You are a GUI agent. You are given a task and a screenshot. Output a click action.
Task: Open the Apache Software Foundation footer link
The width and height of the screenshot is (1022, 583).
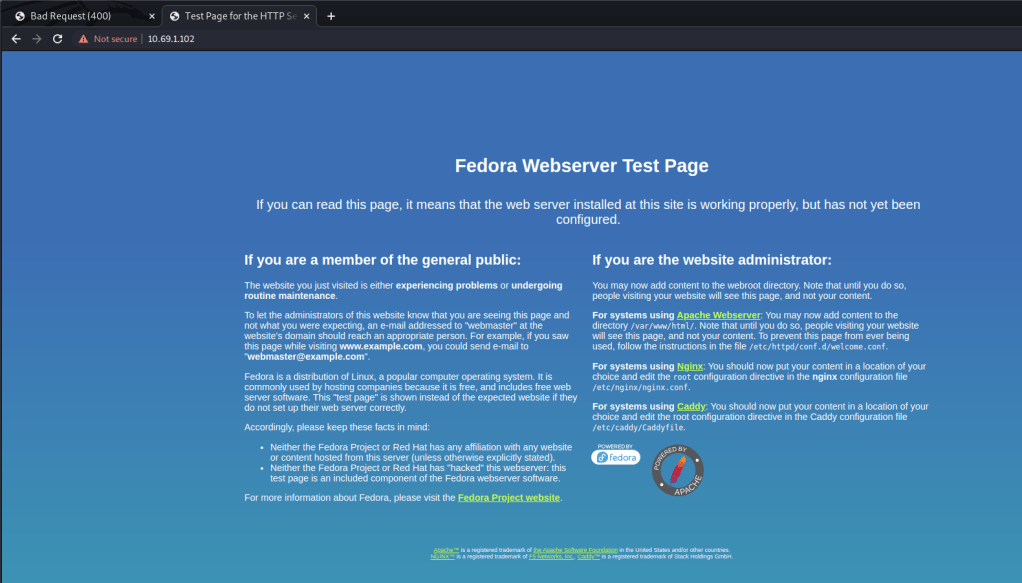575,550
